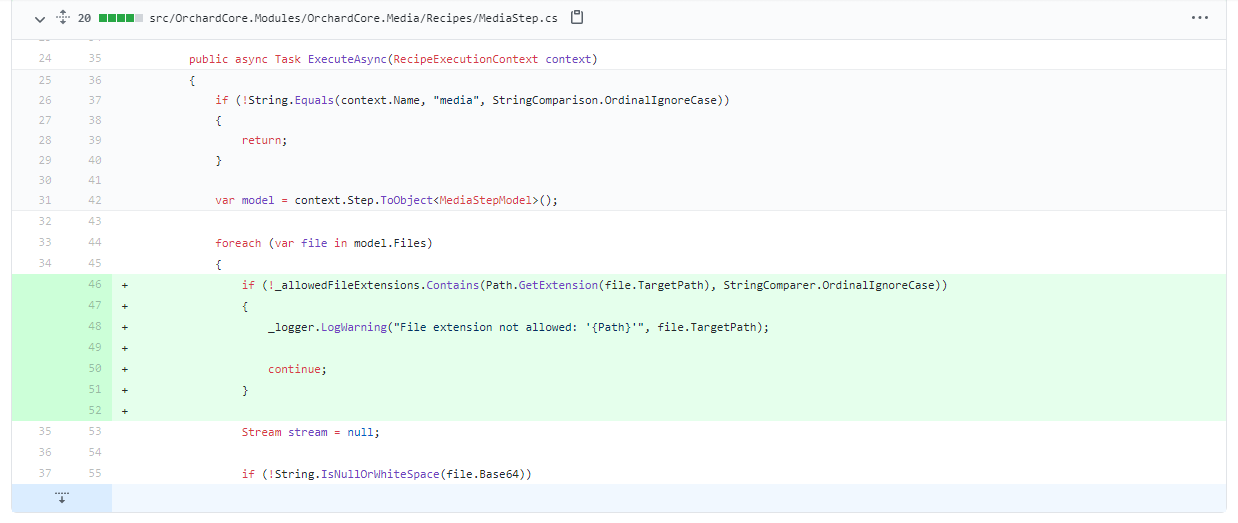Click the 'continue;' added line

297,369
